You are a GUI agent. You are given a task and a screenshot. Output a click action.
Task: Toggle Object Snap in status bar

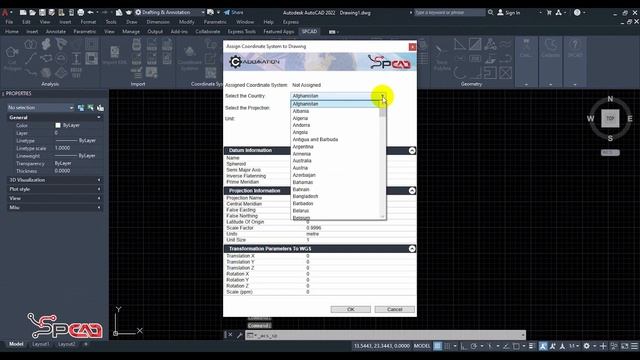tap(516, 346)
